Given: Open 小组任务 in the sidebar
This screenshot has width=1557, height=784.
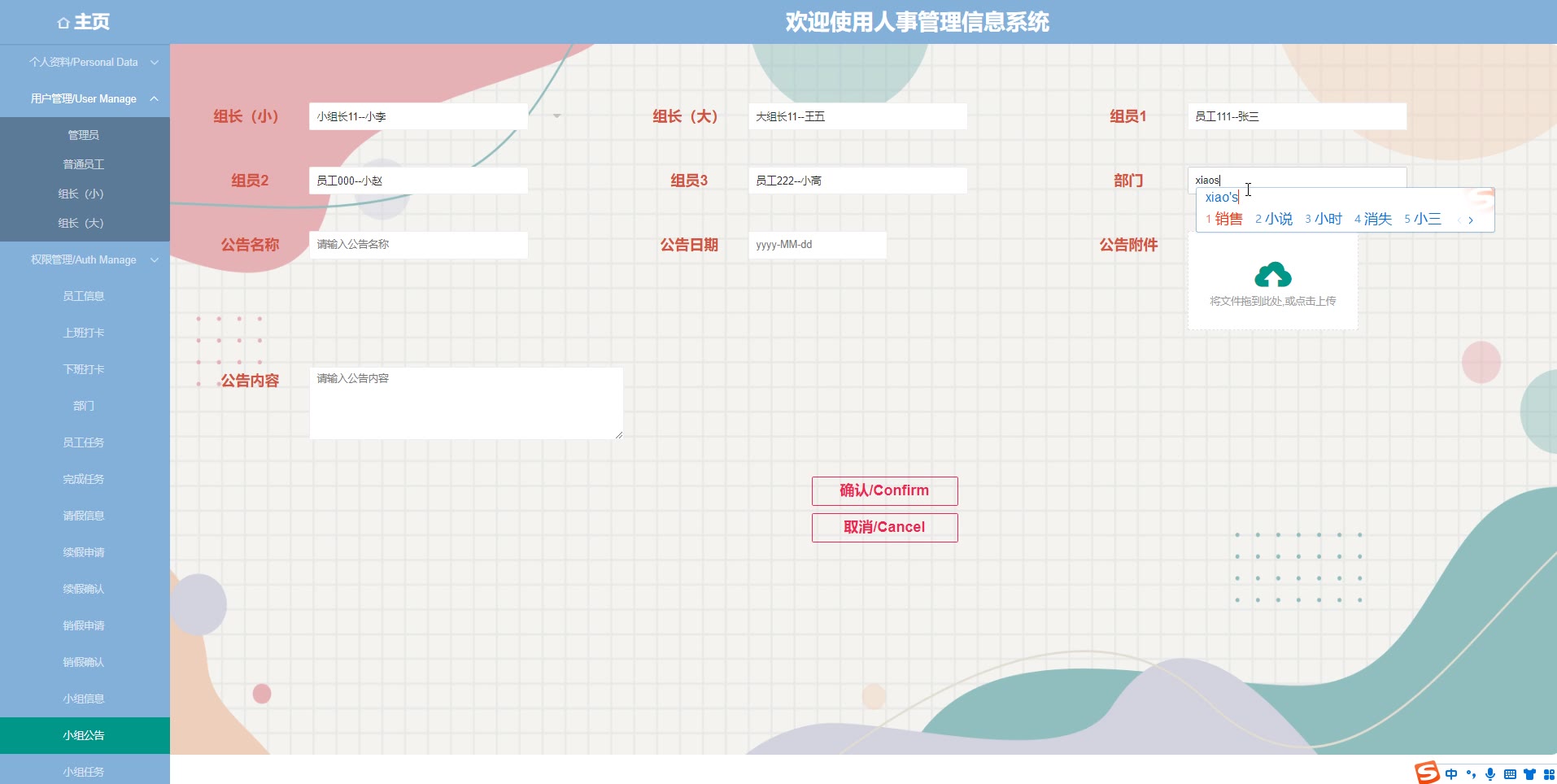Looking at the screenshot, I should pyautogui.click(x=84, y=771).
